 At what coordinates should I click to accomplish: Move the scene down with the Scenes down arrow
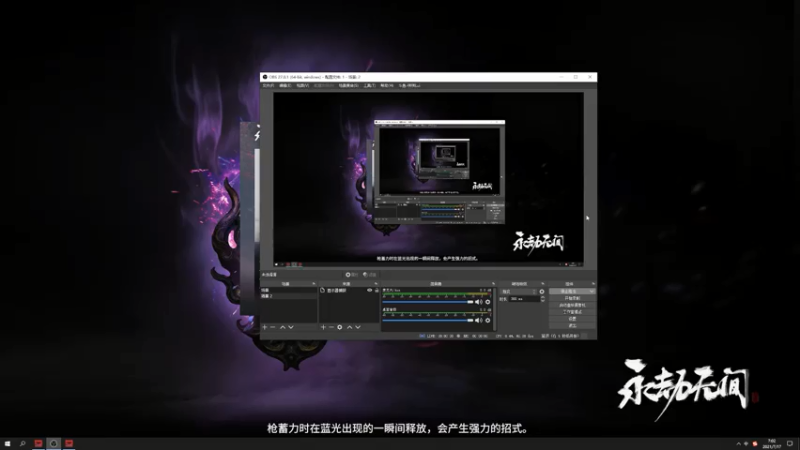tap(291, 327)
